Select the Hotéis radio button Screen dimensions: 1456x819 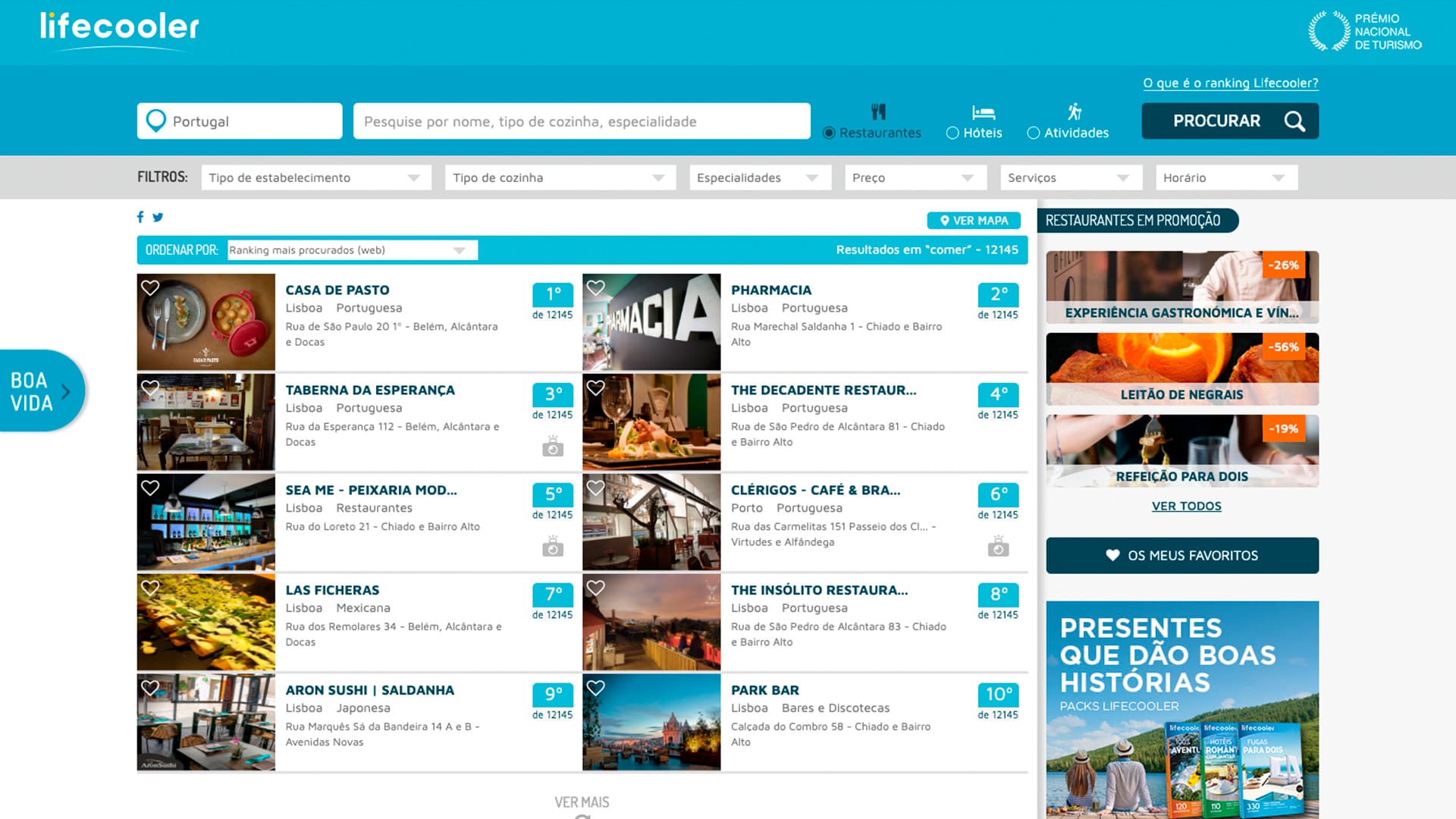952,133
